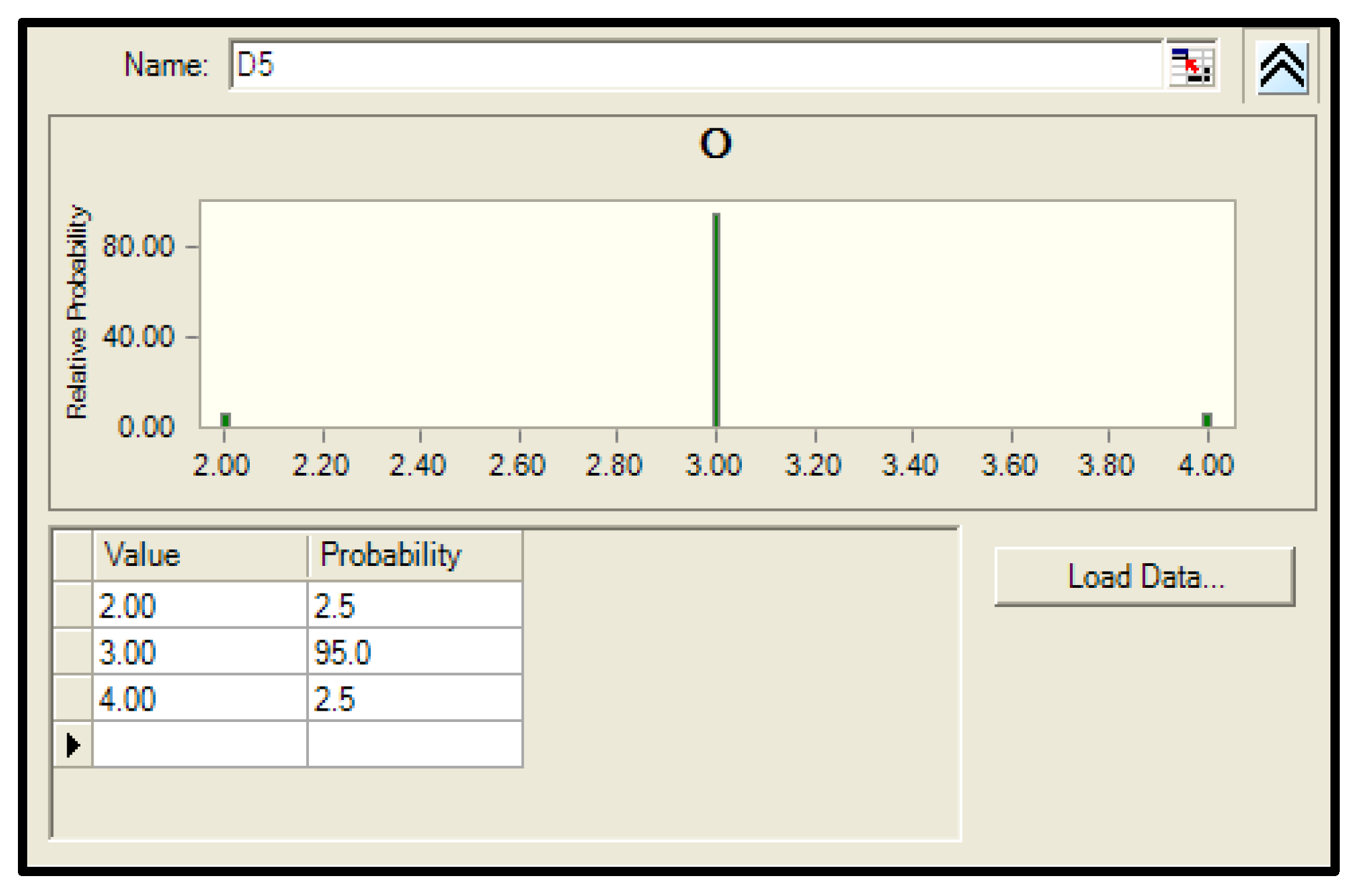Select the cell with value 3.00

(200, 652)
